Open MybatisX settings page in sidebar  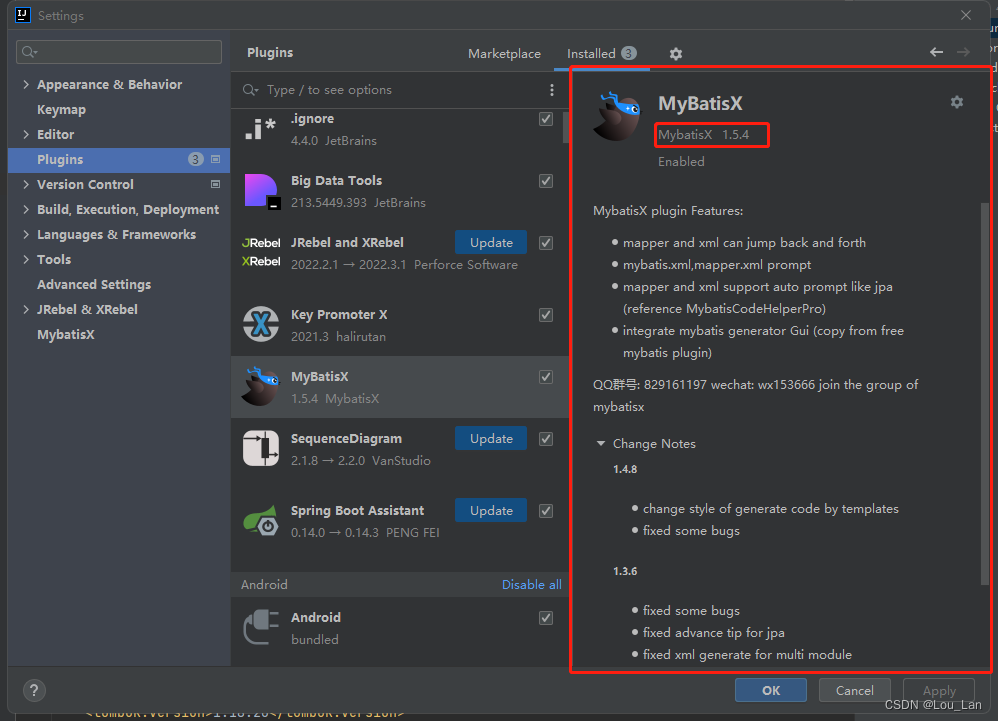pos(66,334)
